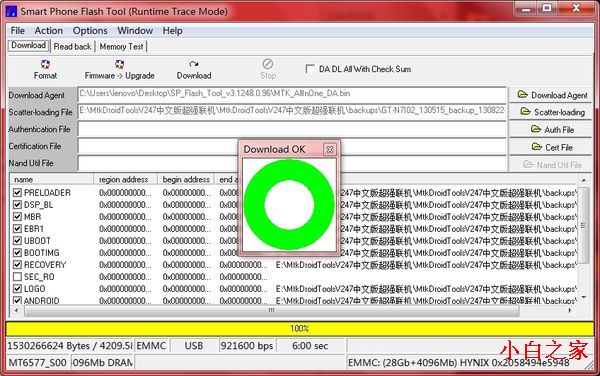
Task: Enable DA DL All With Check Sum
Action: tap(310, 69)
